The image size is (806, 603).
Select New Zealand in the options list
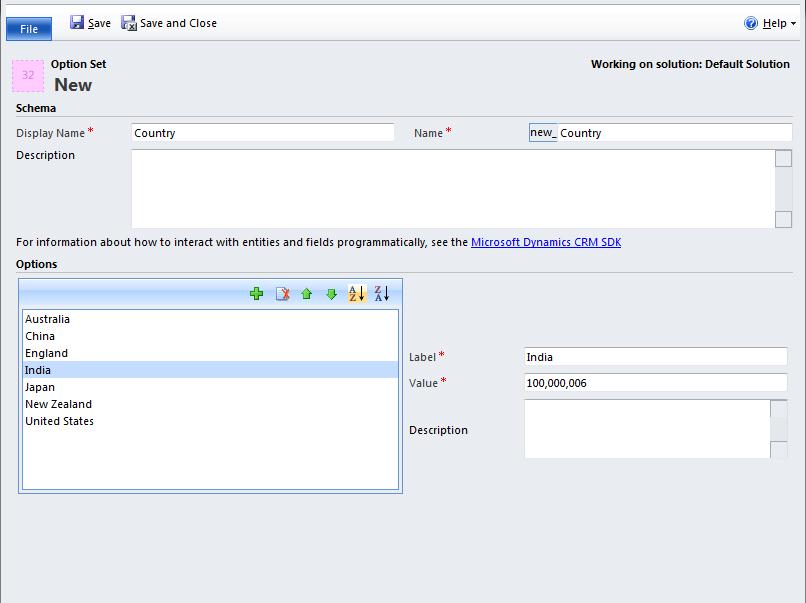point(58,404)
